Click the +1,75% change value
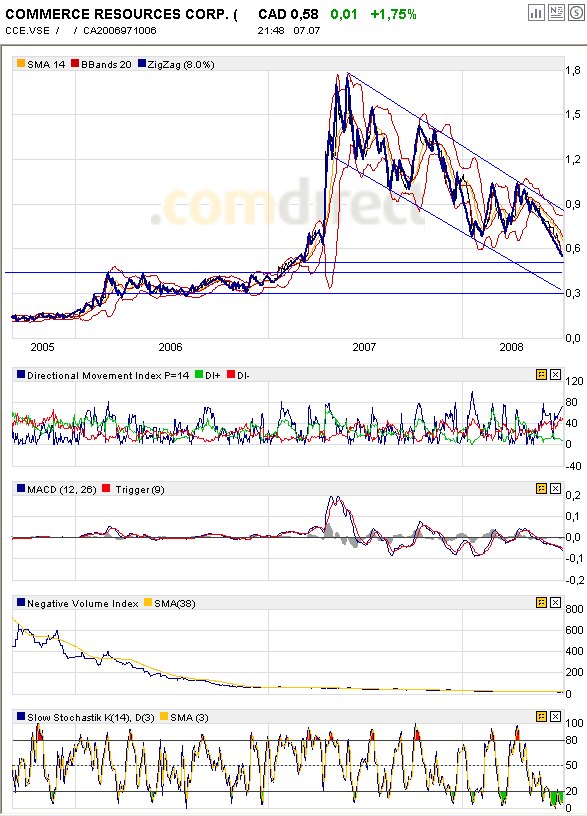Viewport: 587px width, 816px height. (393, 14)
